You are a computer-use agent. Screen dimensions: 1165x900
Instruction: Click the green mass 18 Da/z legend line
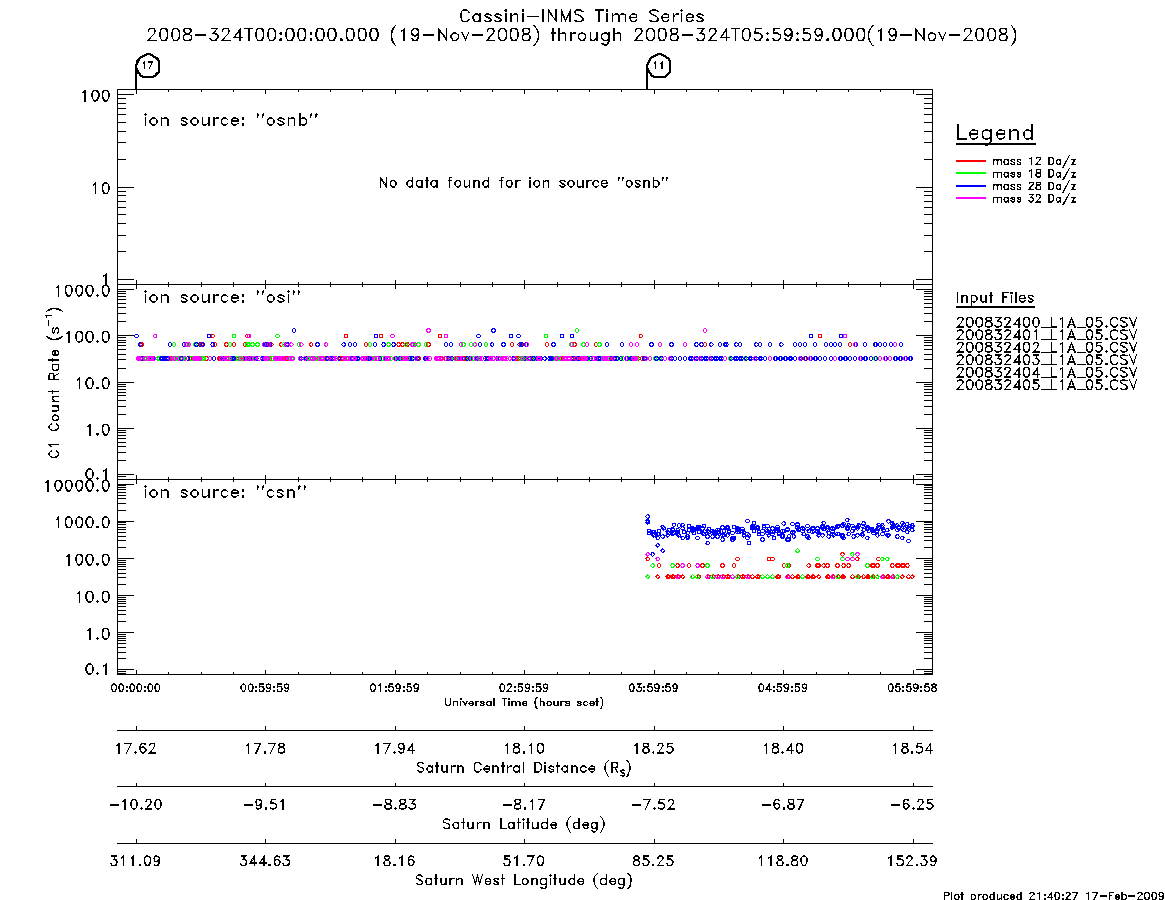[970, 174]
